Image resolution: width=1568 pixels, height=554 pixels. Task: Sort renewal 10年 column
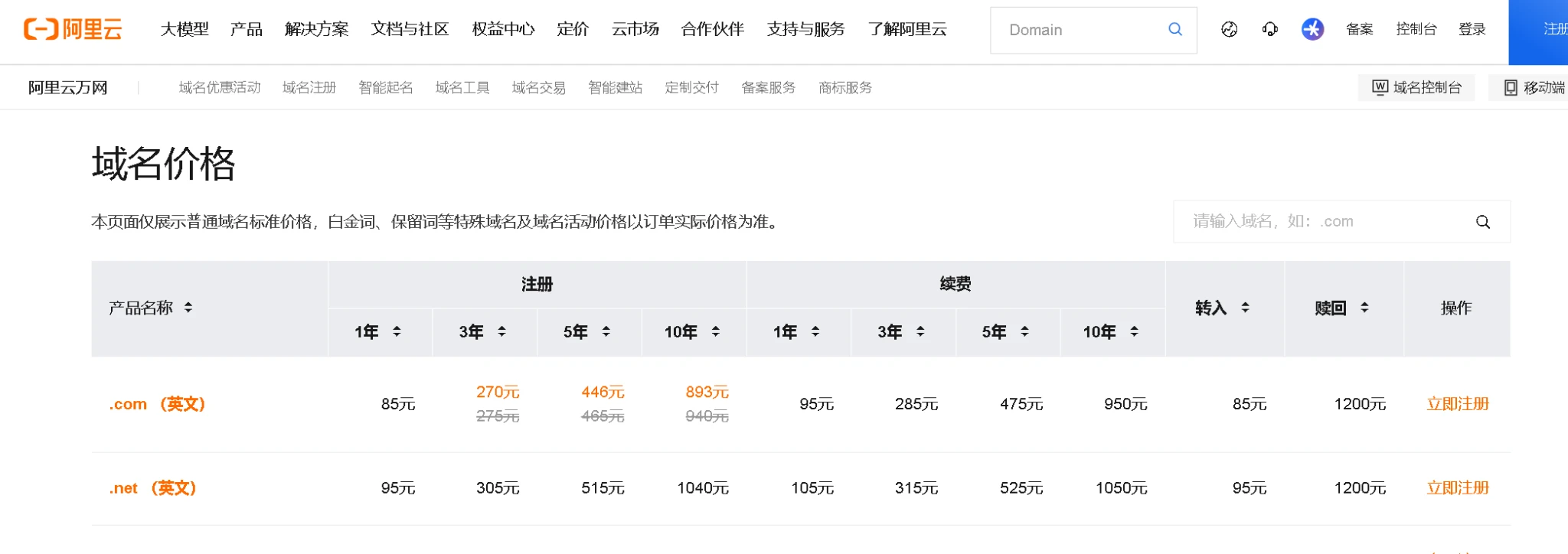[1135, 331]
